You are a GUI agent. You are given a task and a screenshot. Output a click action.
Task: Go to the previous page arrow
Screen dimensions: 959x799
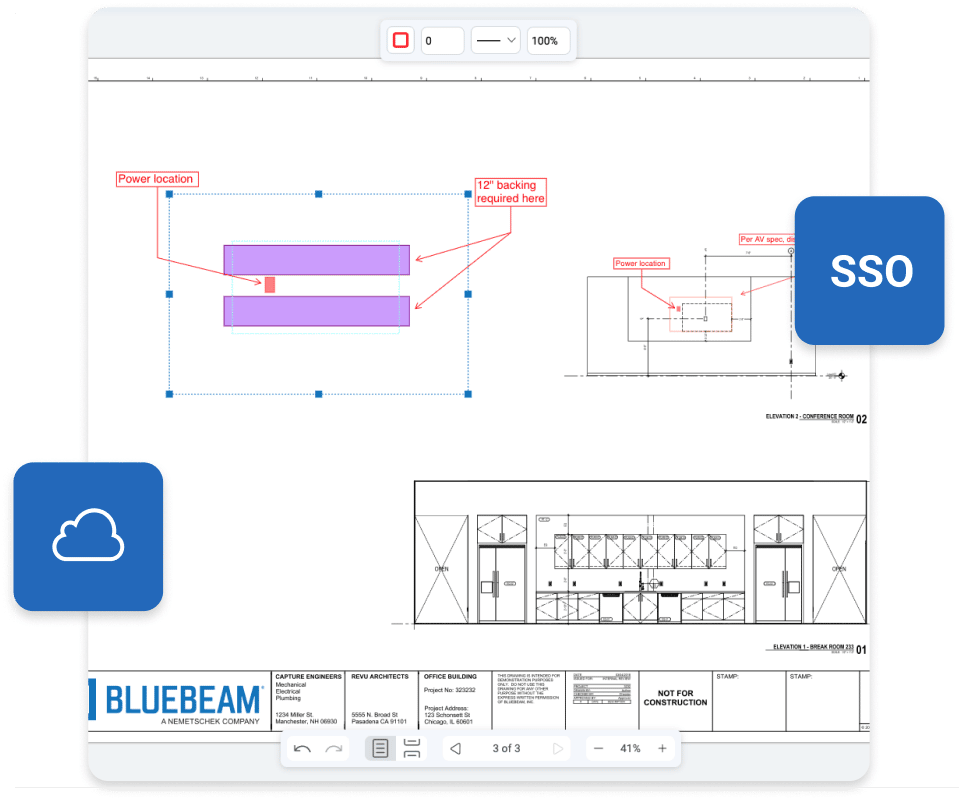[x=456, y=747]
